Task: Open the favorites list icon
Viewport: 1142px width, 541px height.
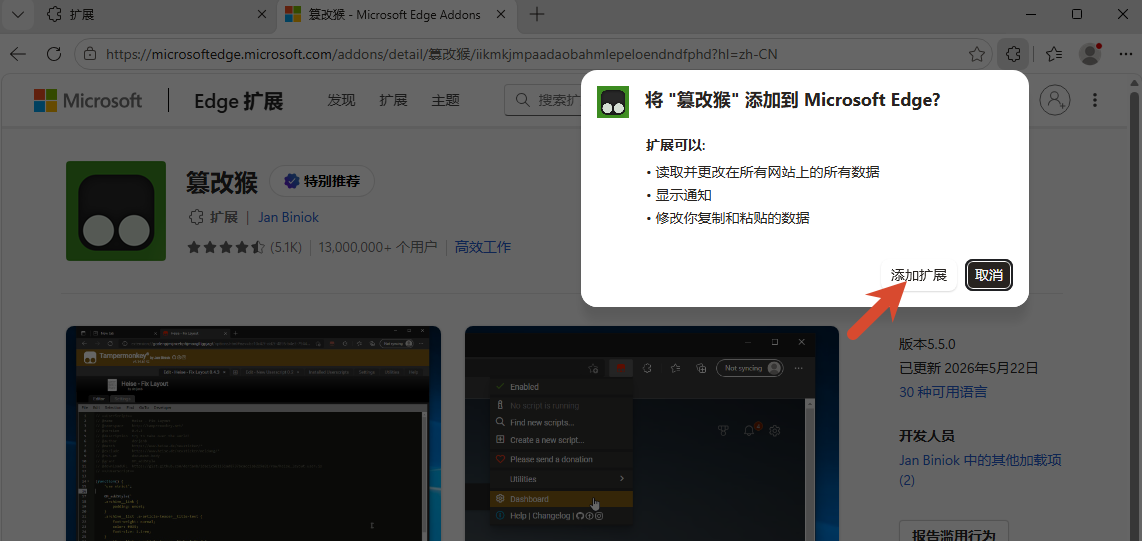Action: click(x=1054, y=54)
